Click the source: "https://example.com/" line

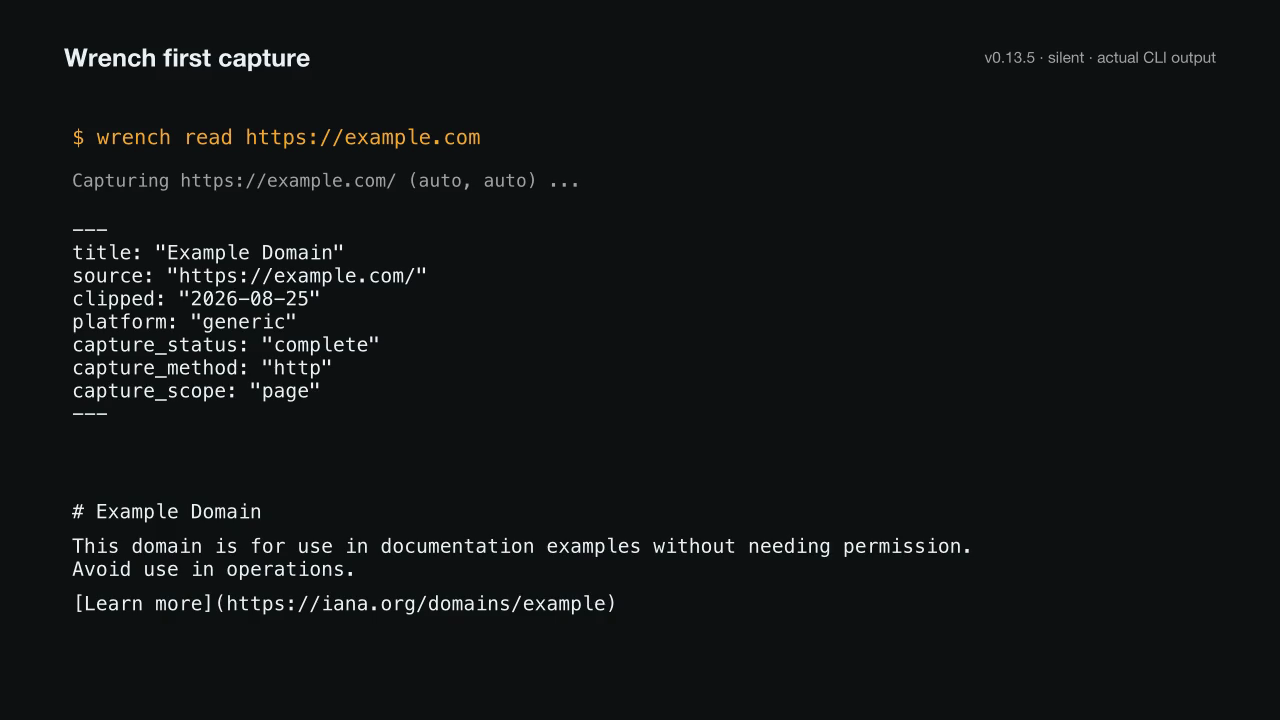pos(249,276)
